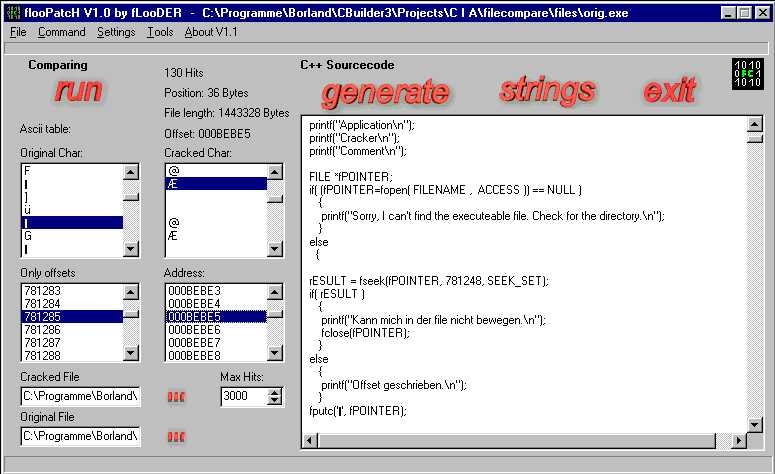Open the About V1.1 menu
The height and width of the screenshot is (474, 775).
point(212,32)
